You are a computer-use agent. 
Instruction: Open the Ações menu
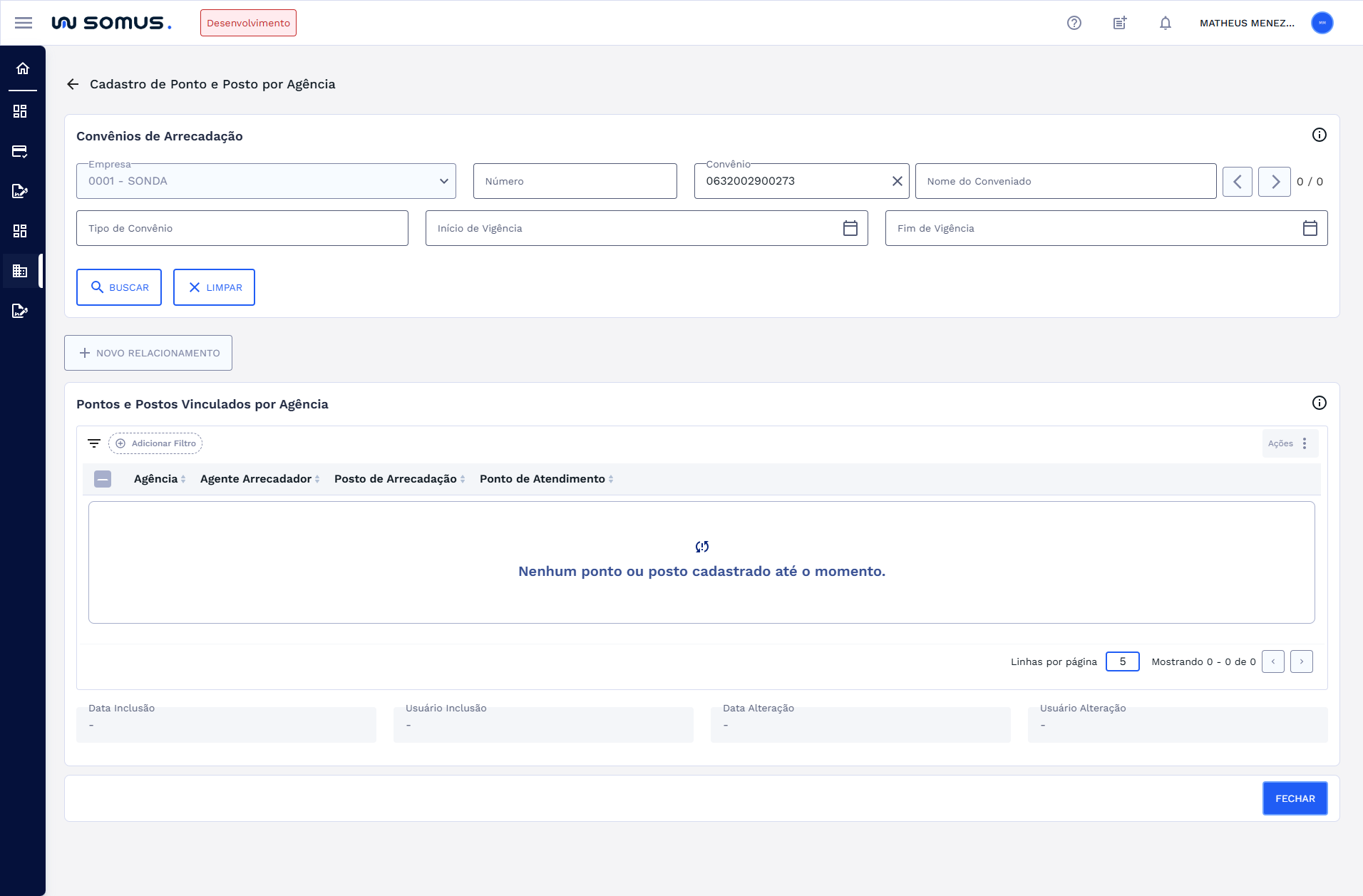click(x=1290, y=443)
